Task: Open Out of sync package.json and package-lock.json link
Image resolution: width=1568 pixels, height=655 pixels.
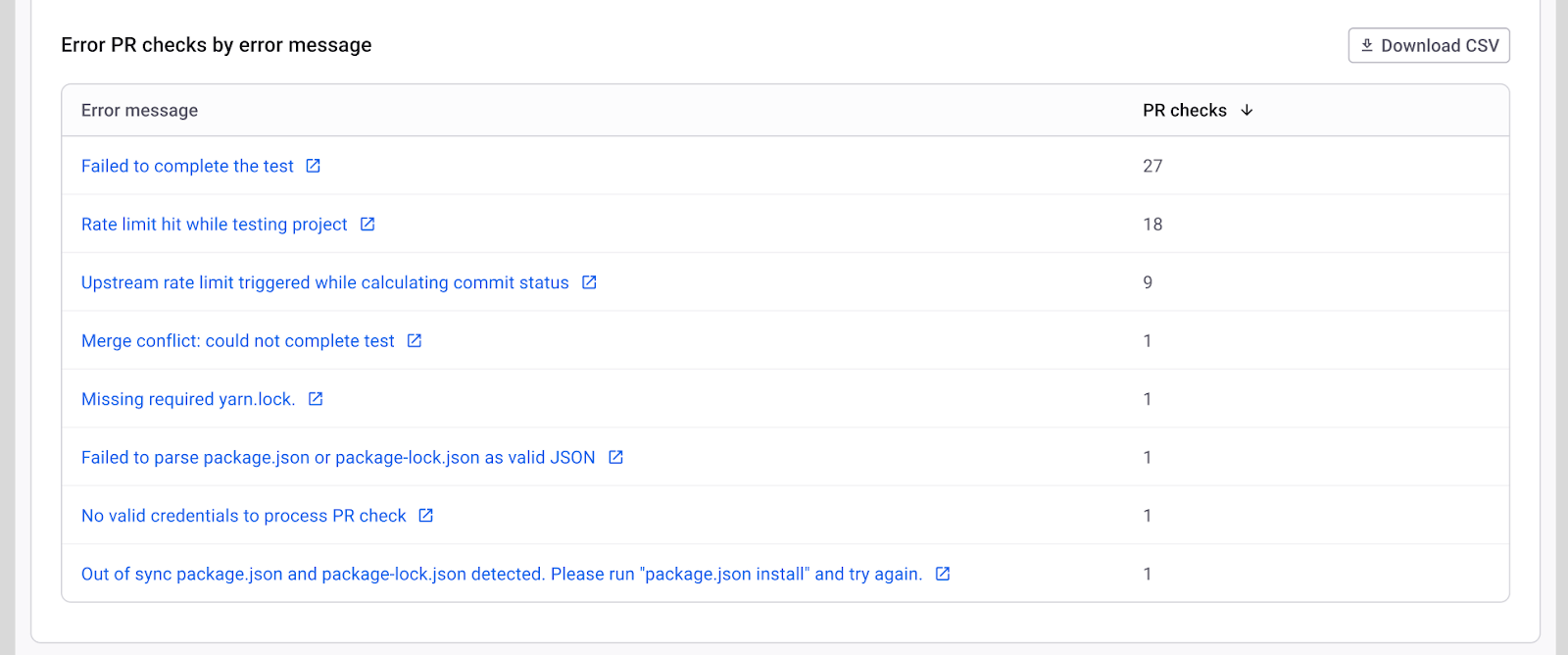Action: [501, 575]
